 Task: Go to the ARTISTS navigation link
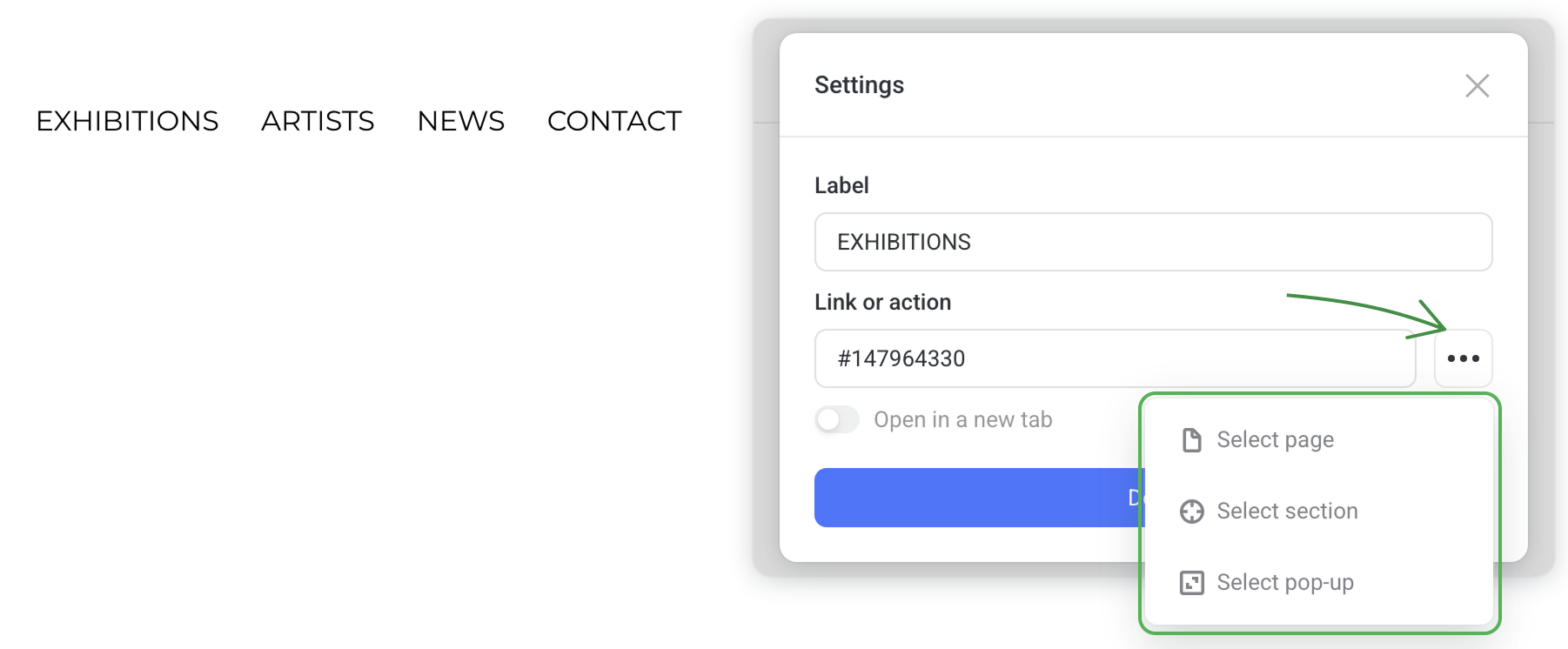click(x=318, y=121)
